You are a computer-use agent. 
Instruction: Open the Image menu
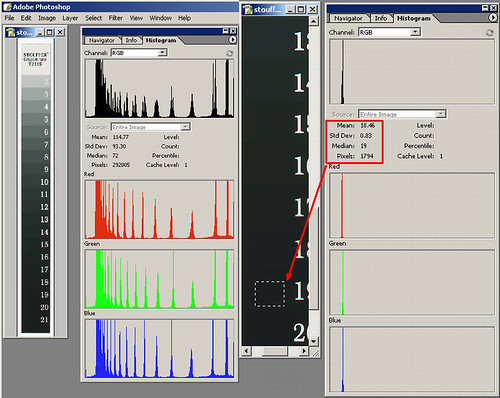pos(47,18)
